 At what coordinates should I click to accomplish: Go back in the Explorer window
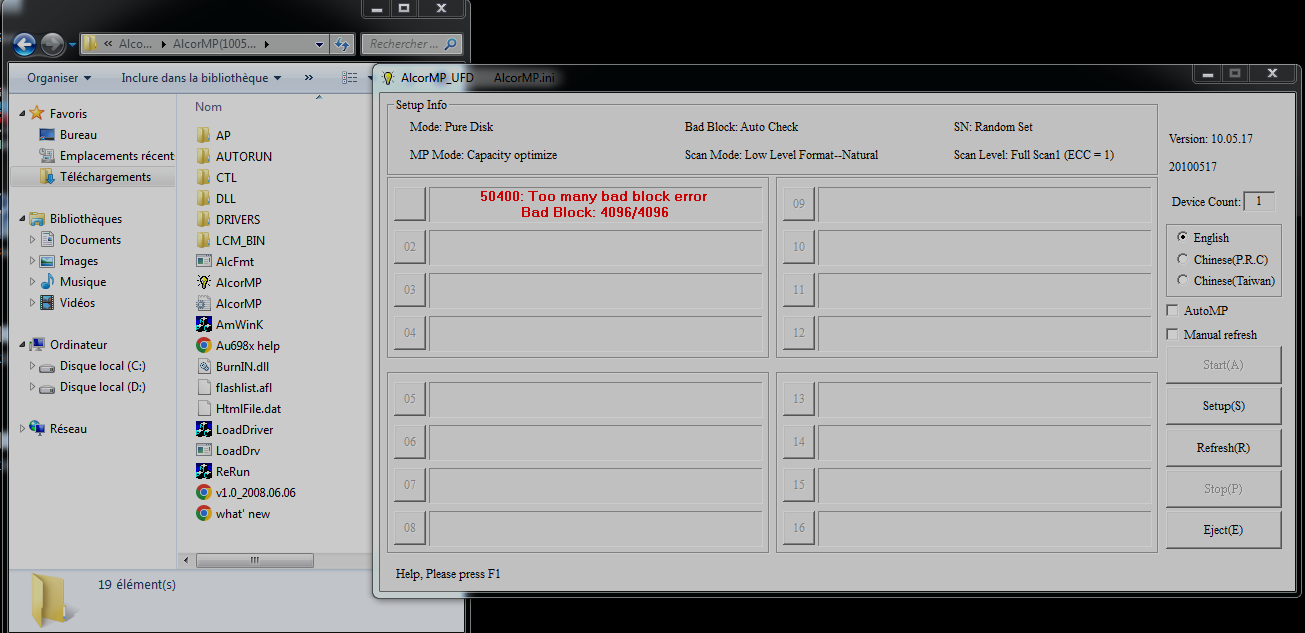tap(25, 44)
